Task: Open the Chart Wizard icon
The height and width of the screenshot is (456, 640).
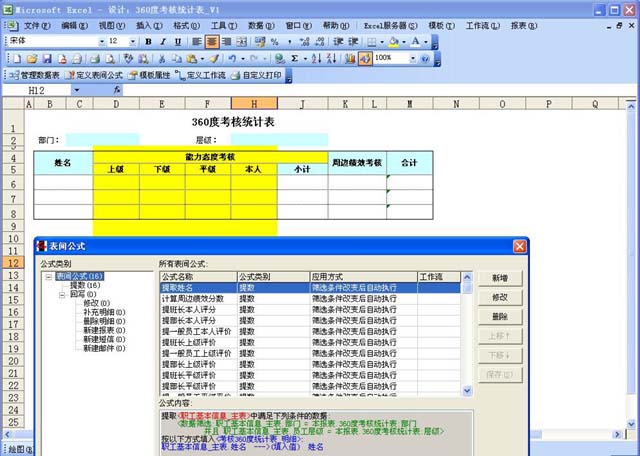Action: coord(350,58)
